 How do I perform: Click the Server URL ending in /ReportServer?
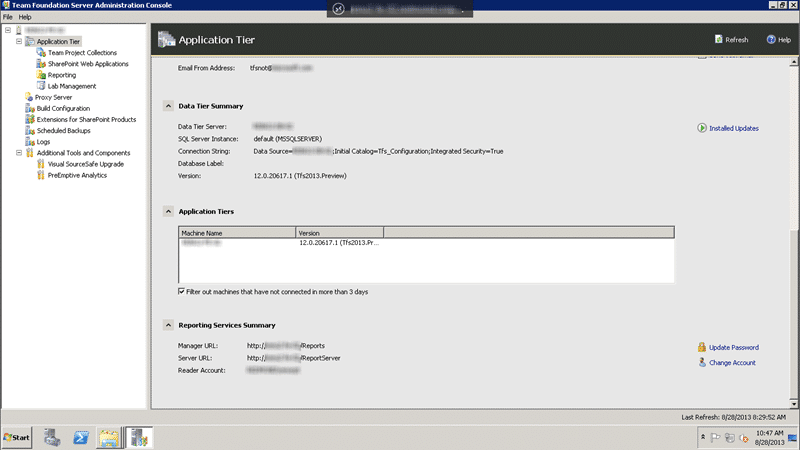pos(293,358)
